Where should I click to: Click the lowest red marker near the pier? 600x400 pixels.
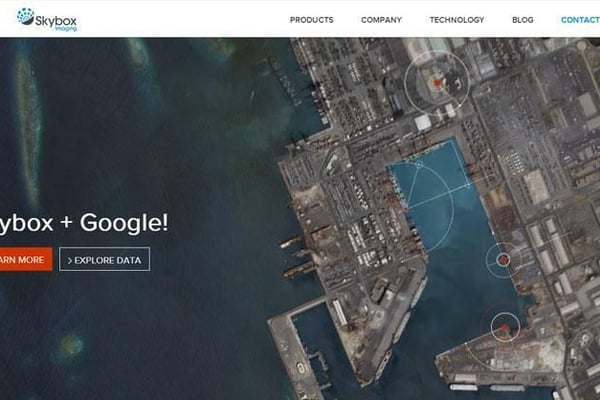click(x=506, y=327)
